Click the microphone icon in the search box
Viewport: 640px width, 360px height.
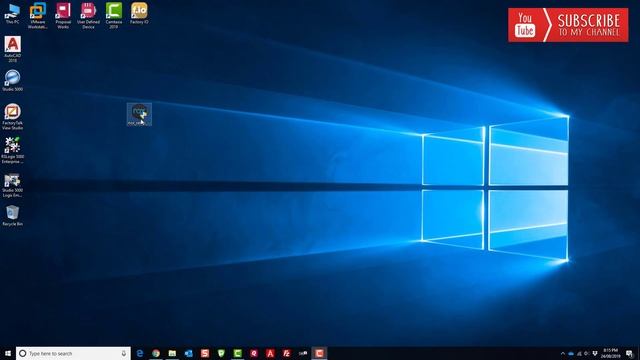tap(124, 353)
